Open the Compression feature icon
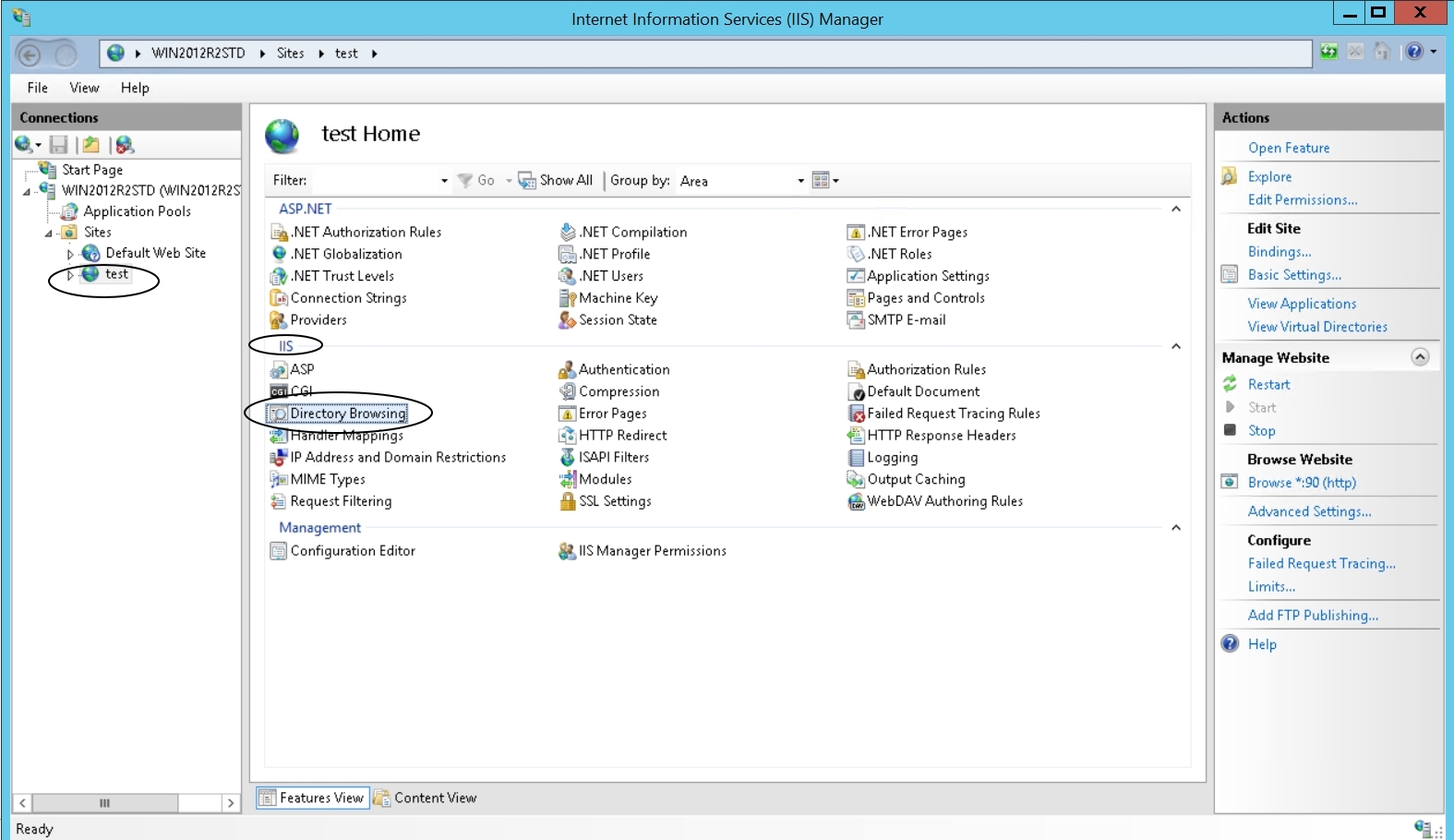This screenshot has height=840, width=1454. tap(568, 391)
